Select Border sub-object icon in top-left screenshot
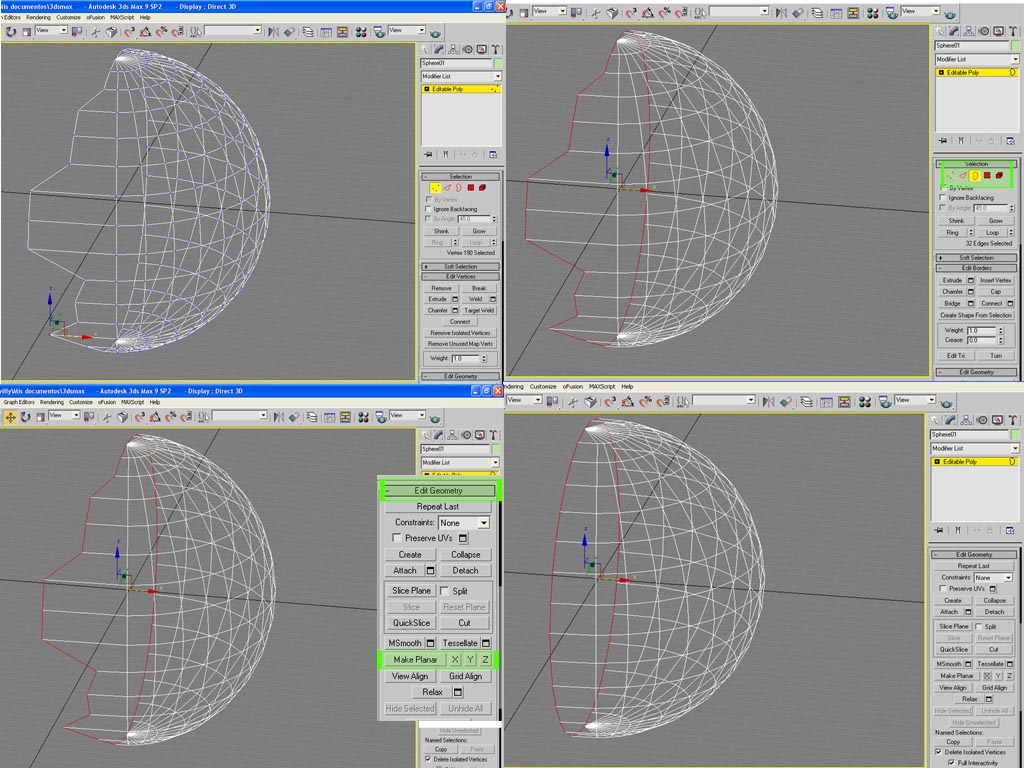Screen dimensions: 1024x768 point(458,188)
